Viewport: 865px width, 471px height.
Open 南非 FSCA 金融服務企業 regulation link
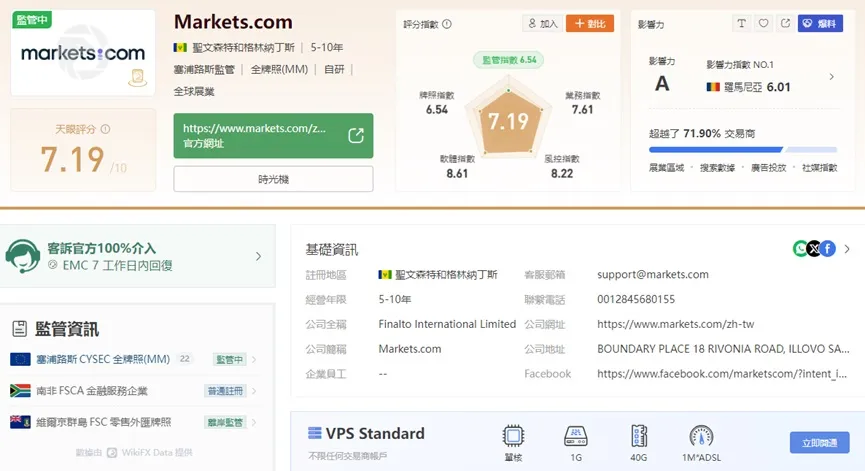tap(92, 391)
